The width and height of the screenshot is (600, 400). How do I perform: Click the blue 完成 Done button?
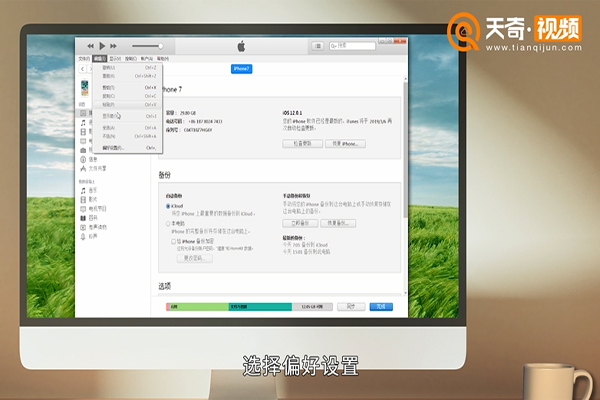tap(381, 307)
